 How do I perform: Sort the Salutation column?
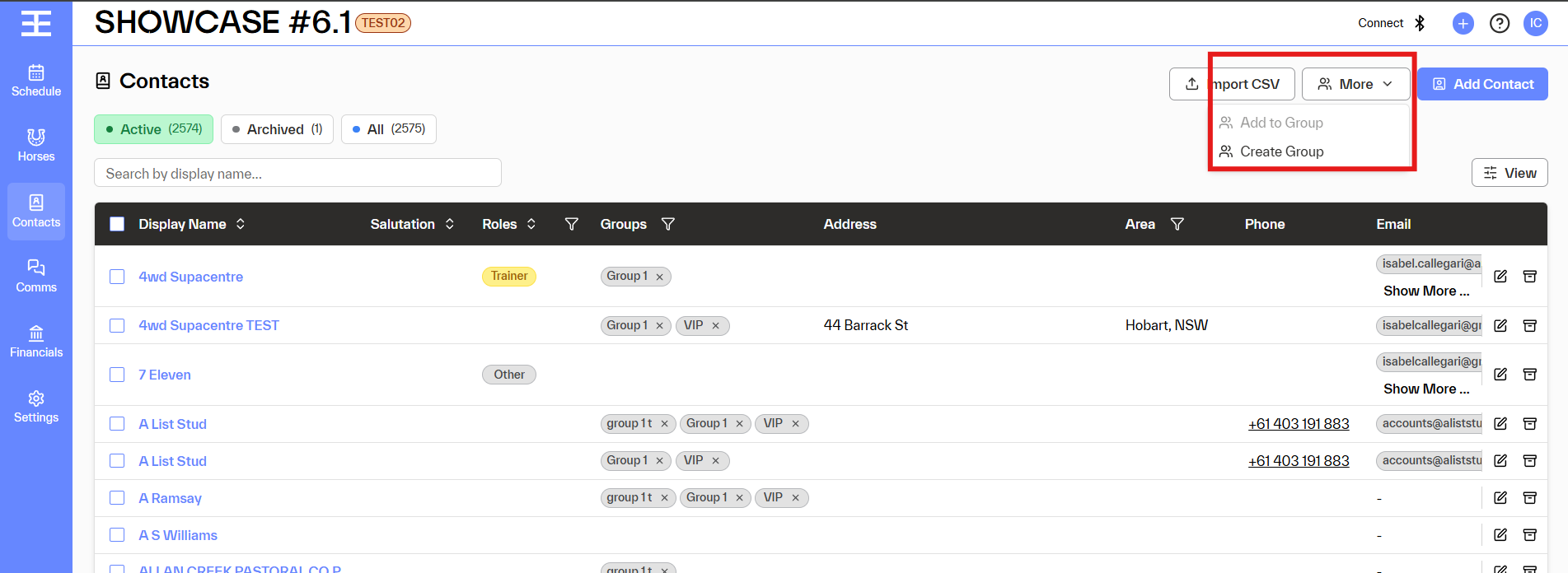(x=450, y=224)
